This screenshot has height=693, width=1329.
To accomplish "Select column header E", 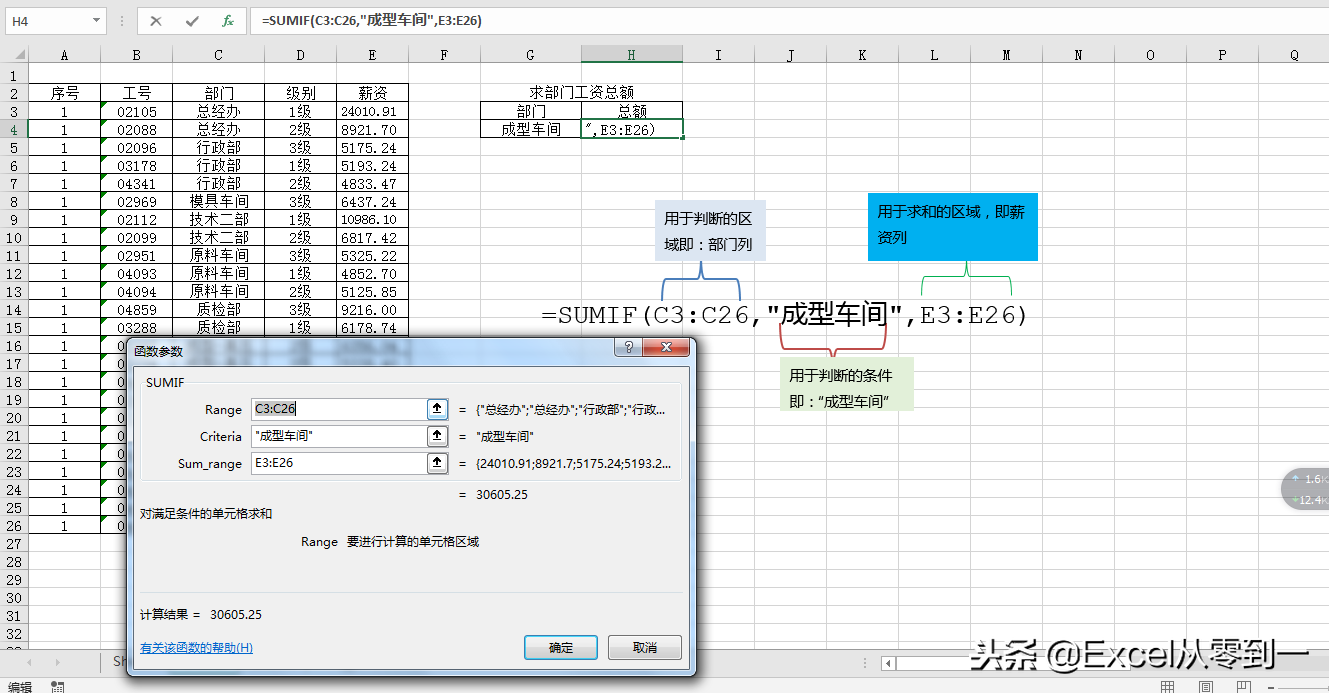I will pos(372,56).
